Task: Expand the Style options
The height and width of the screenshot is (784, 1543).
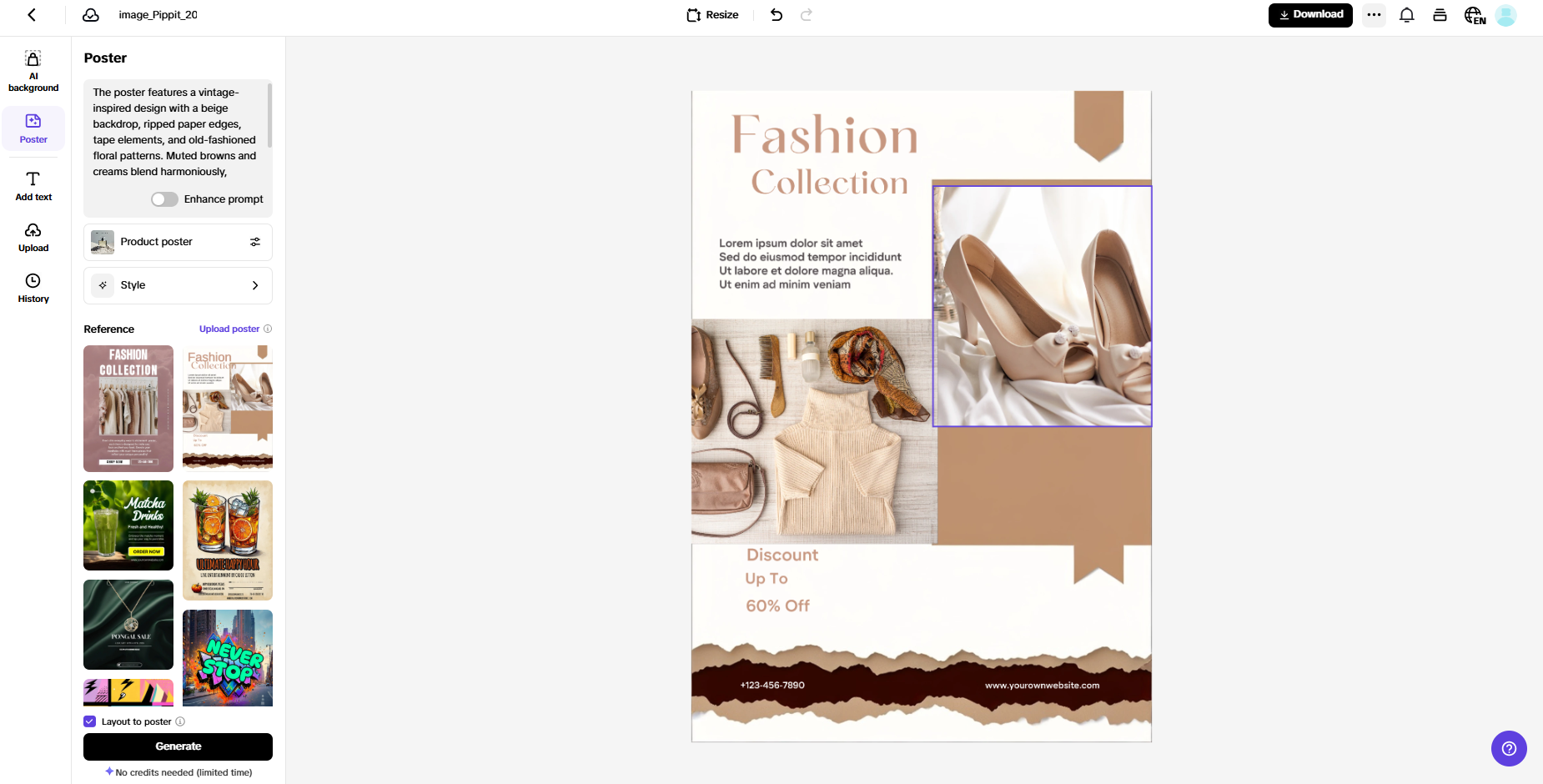Action: (x=255, y=285)
